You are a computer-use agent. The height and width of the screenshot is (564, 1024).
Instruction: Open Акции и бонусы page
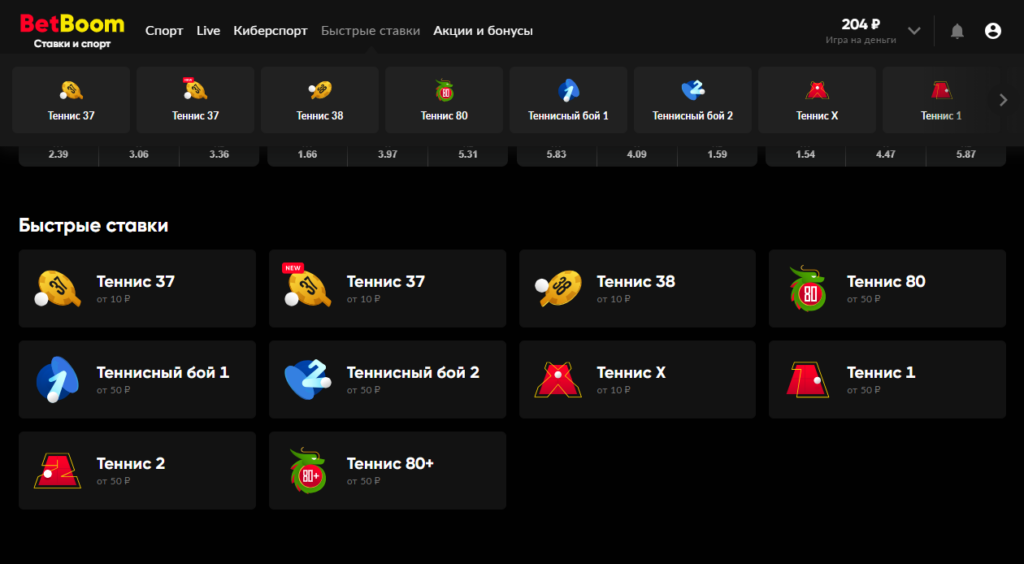click(483, 31)
